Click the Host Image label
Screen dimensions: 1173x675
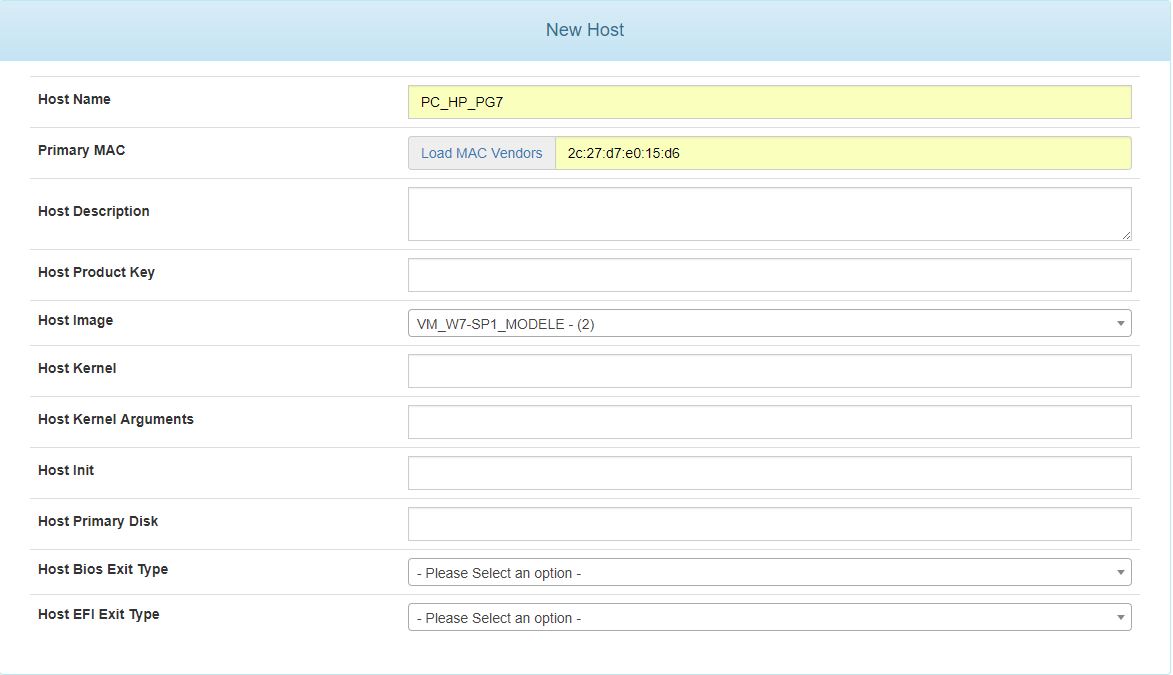click(x=75, y=320)
